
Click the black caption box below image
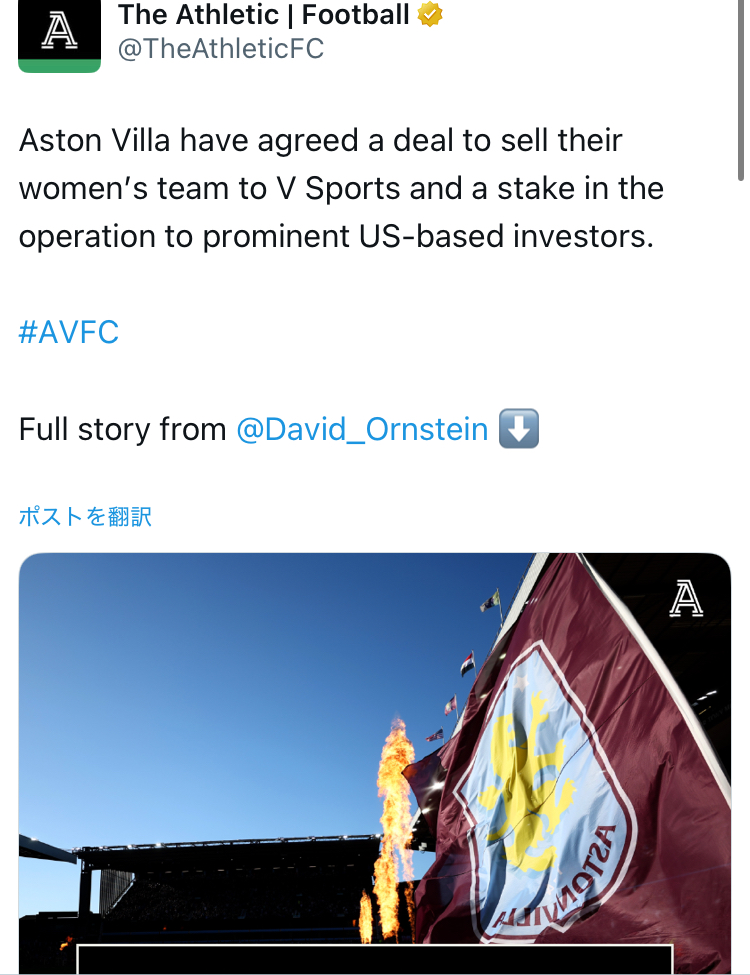pos(375,959)
